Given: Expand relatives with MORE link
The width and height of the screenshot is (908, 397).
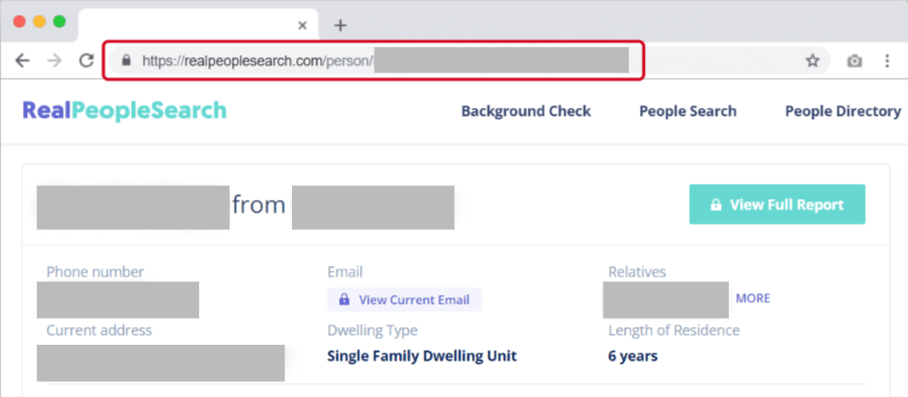Looking at the screenshot, I should tap(753, 299).
